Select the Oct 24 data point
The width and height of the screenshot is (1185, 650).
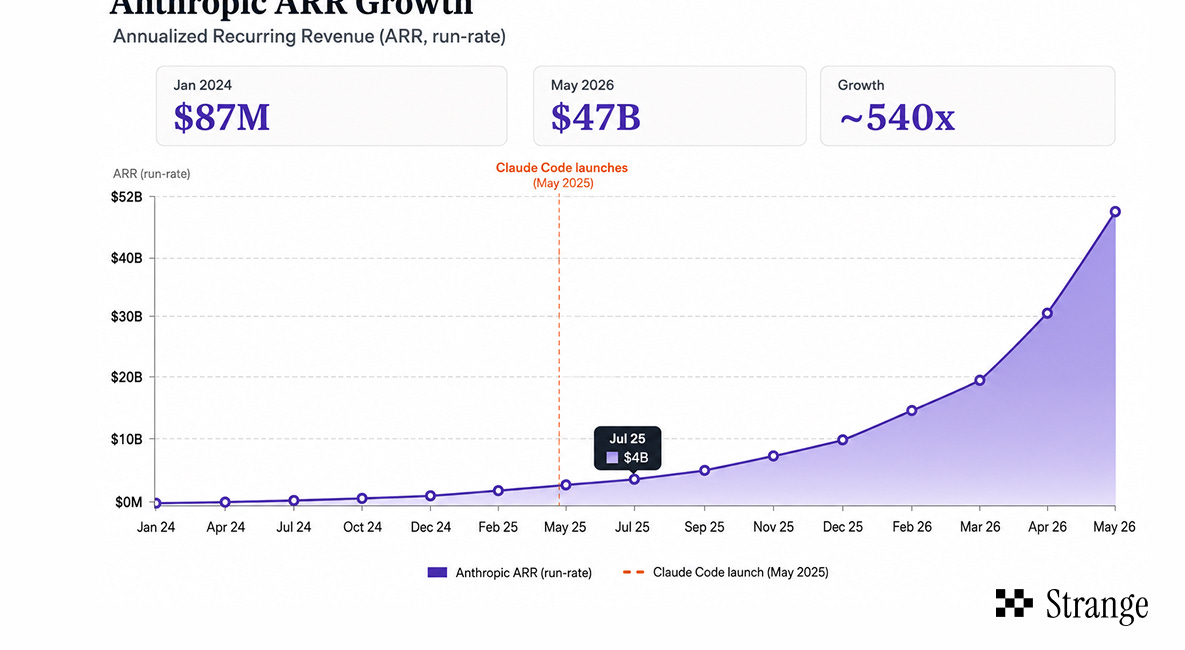click(x=362, y=498)
